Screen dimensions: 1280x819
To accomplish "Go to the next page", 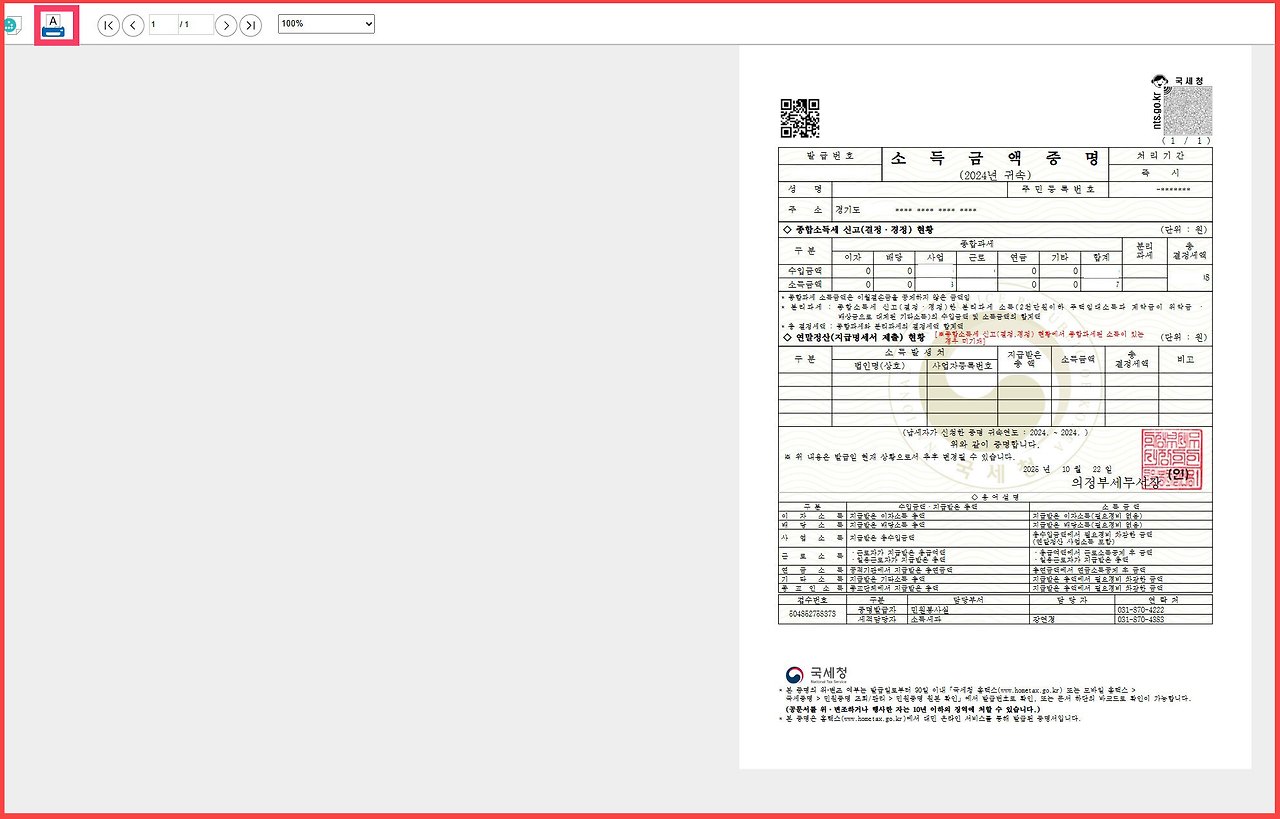I will click(x=226, y=25).
